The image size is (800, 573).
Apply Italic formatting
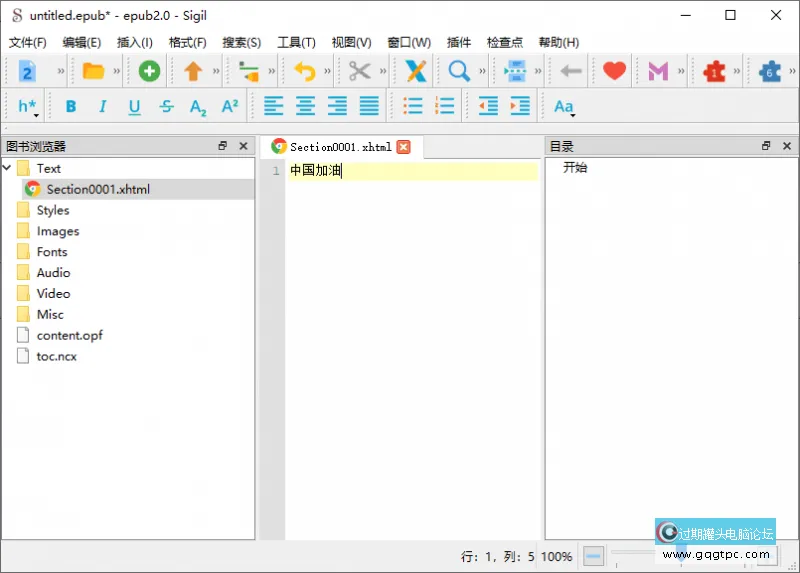click(x=103, y=106)
